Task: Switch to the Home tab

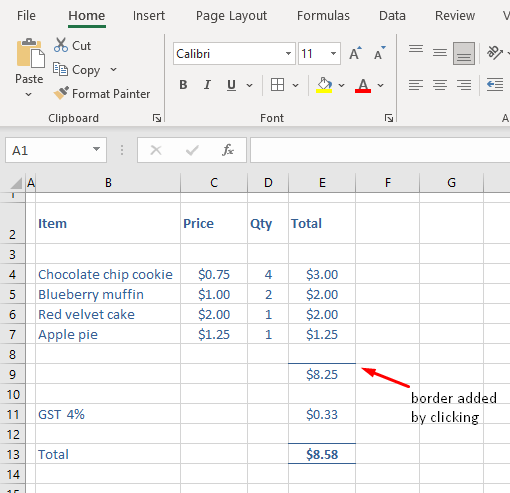Action: (87, 16)
